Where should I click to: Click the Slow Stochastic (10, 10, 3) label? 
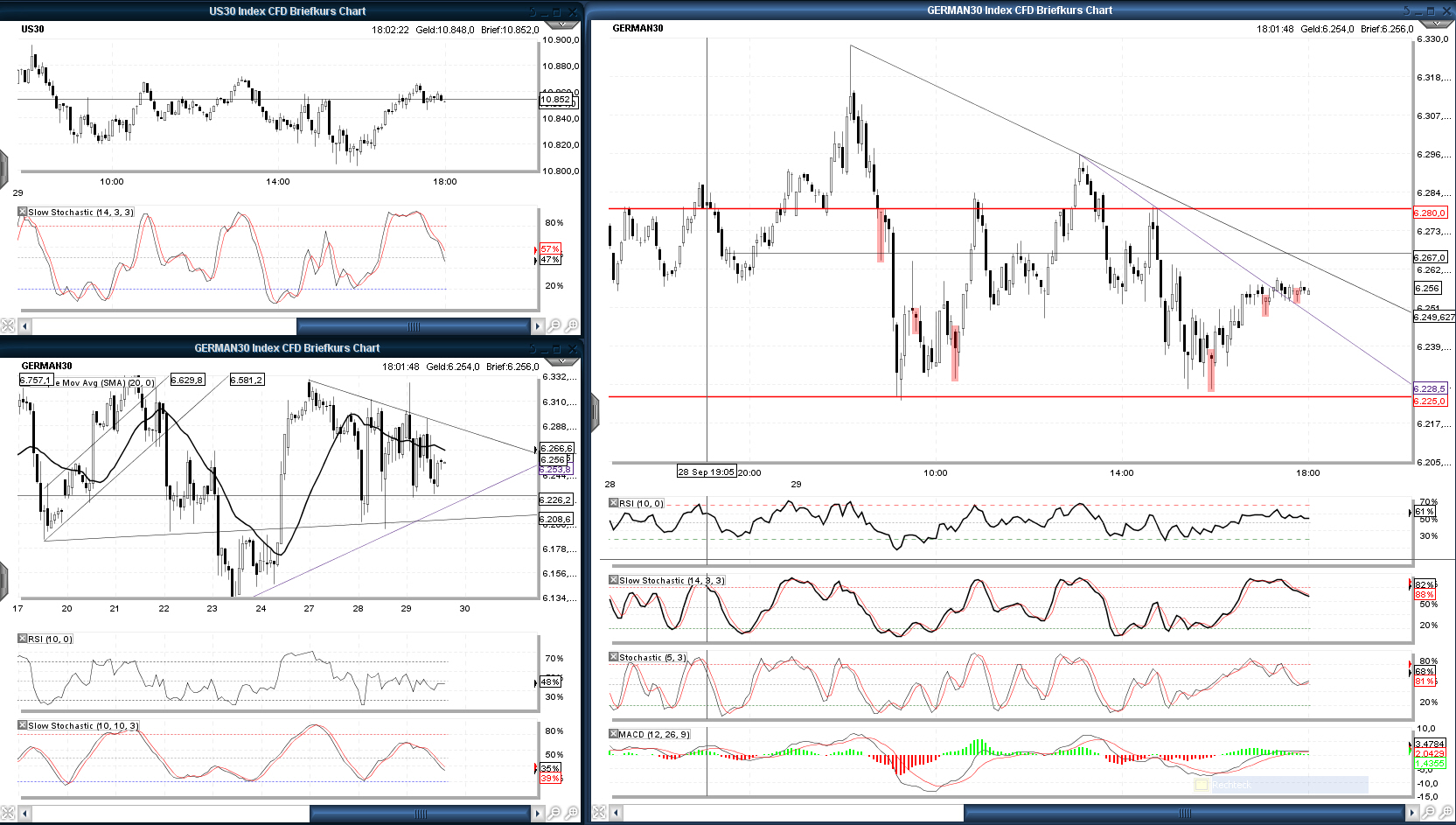click(83, 726)
